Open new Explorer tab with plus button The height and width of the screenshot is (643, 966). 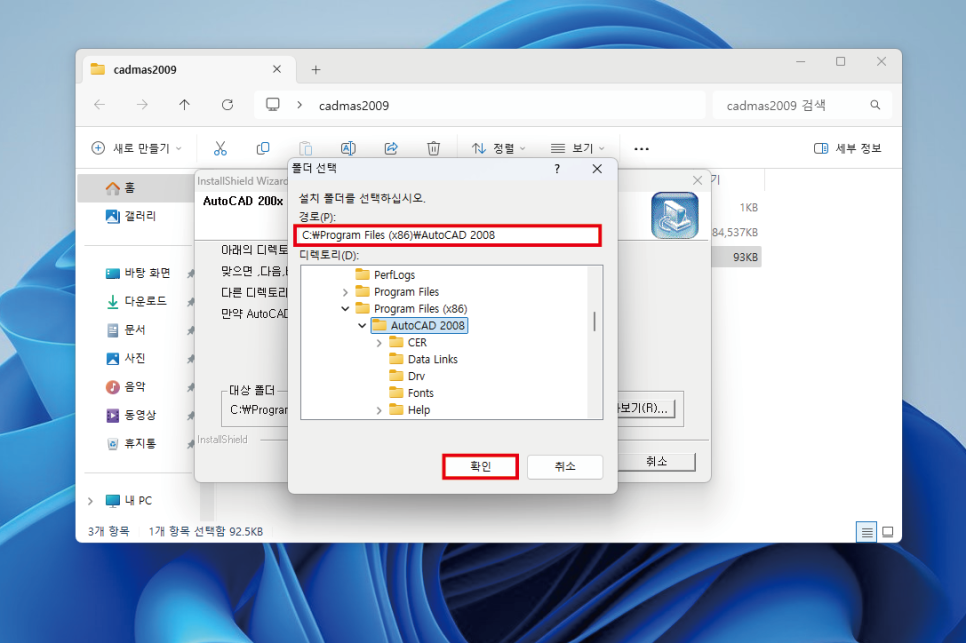pos(315,70)
